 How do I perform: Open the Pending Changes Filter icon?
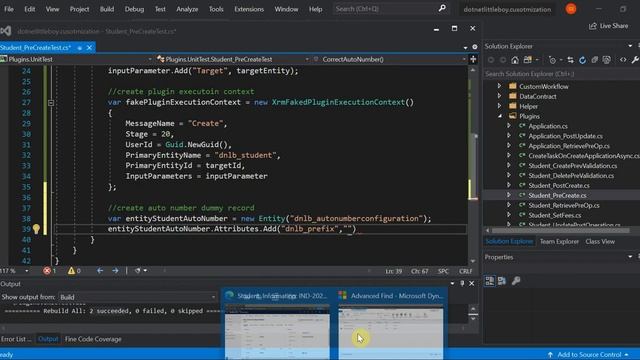click(x=552, y=60)
